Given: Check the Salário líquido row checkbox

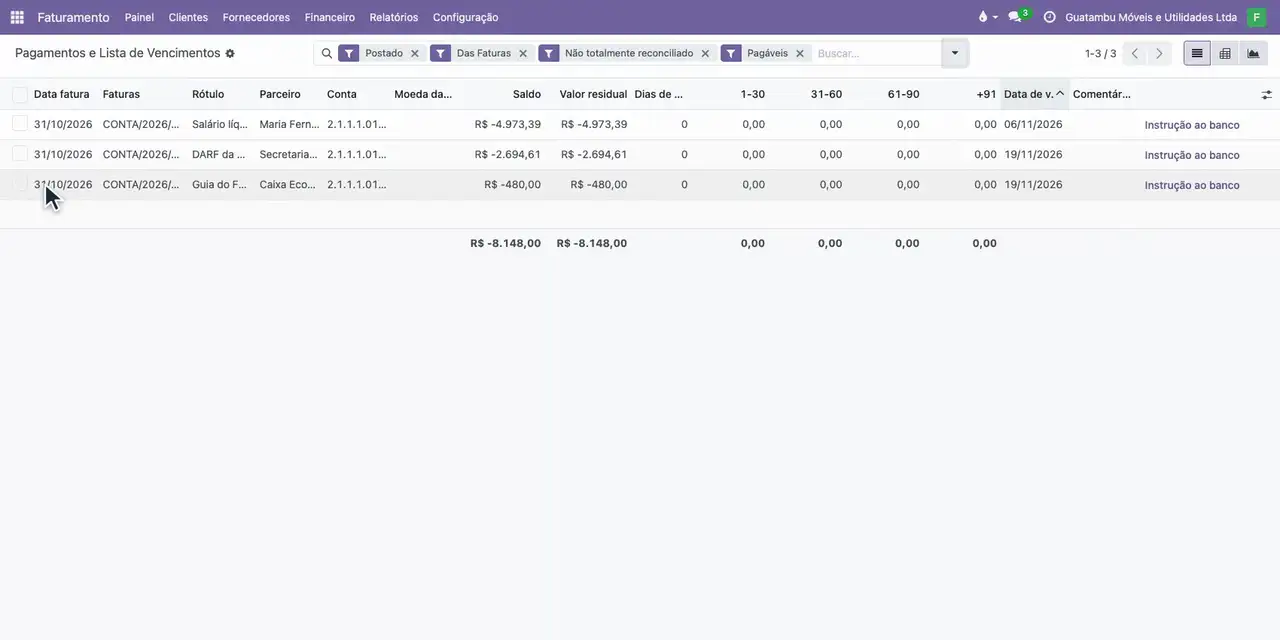Looking at the screenshot, I should (x=20, y=124).
